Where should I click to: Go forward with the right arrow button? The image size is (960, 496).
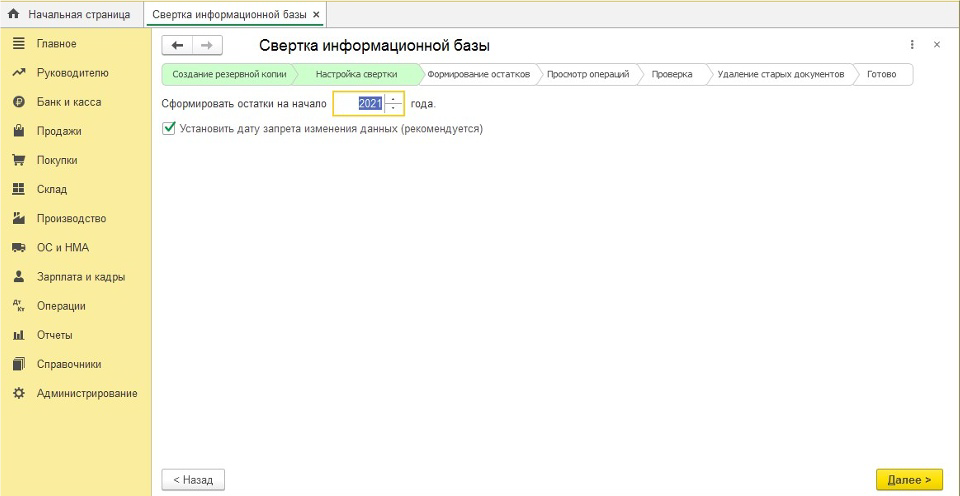207,45
